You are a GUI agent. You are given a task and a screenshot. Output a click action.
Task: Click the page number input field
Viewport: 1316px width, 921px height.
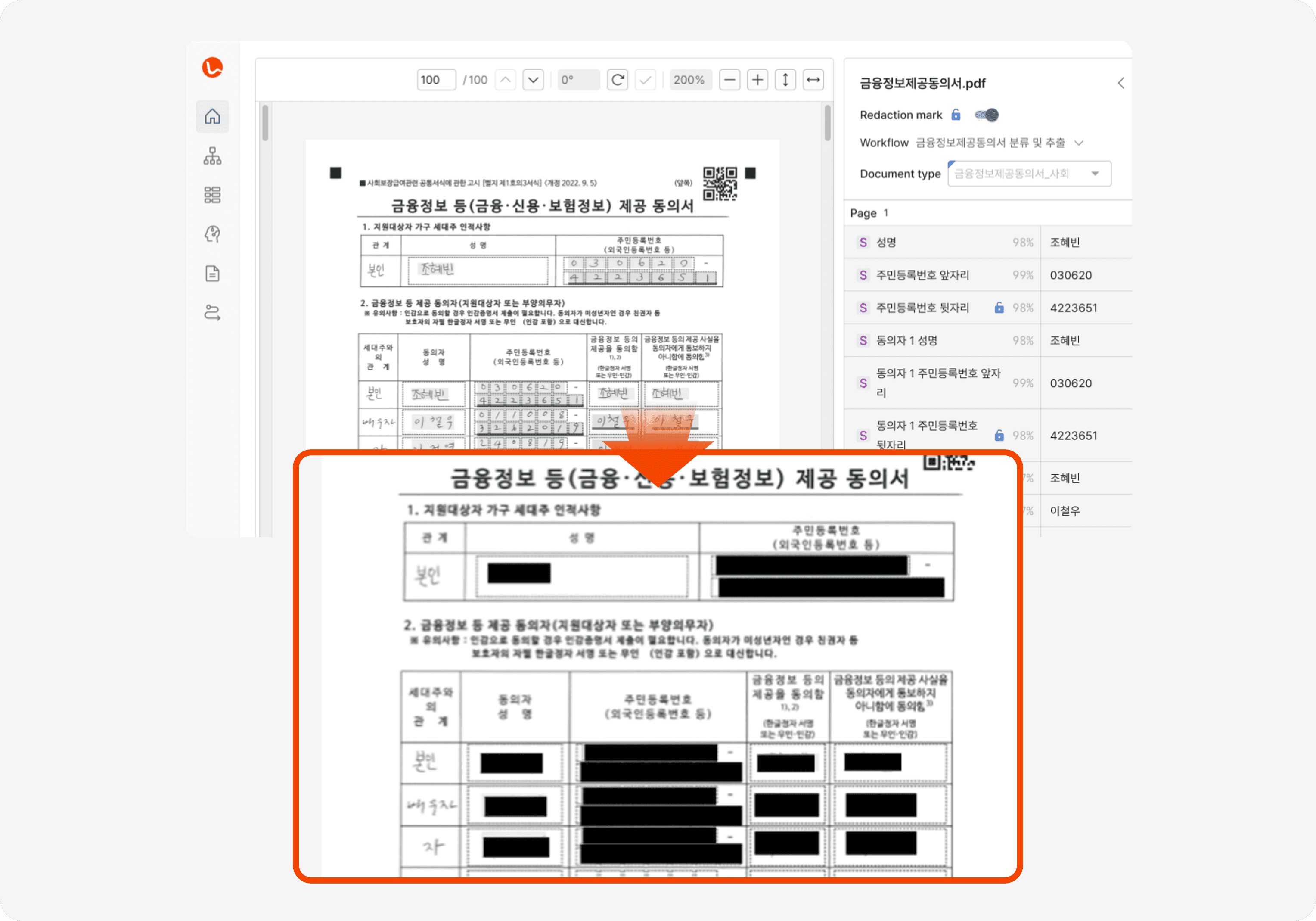click(436, 80)
